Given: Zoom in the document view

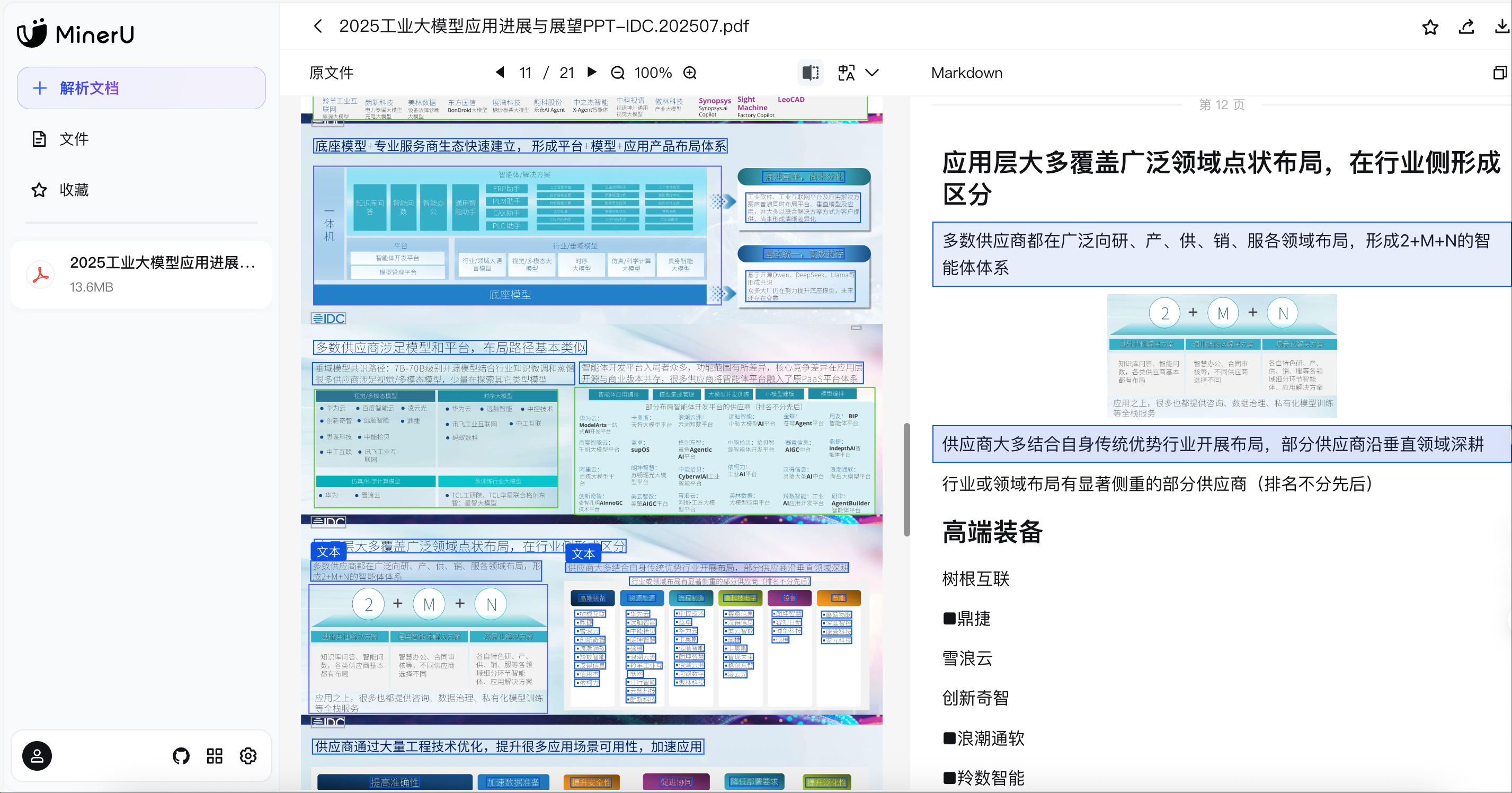Looking at the screenshot, I should click(x=690, y=73).
